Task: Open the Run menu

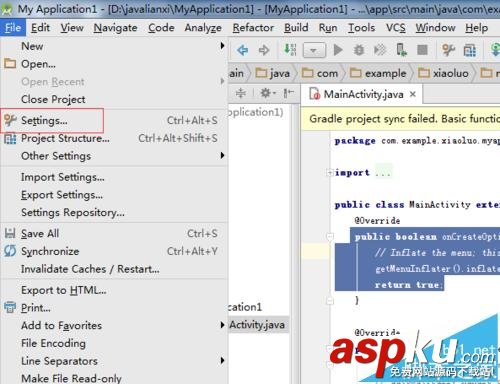Action: tap(328, 28)
